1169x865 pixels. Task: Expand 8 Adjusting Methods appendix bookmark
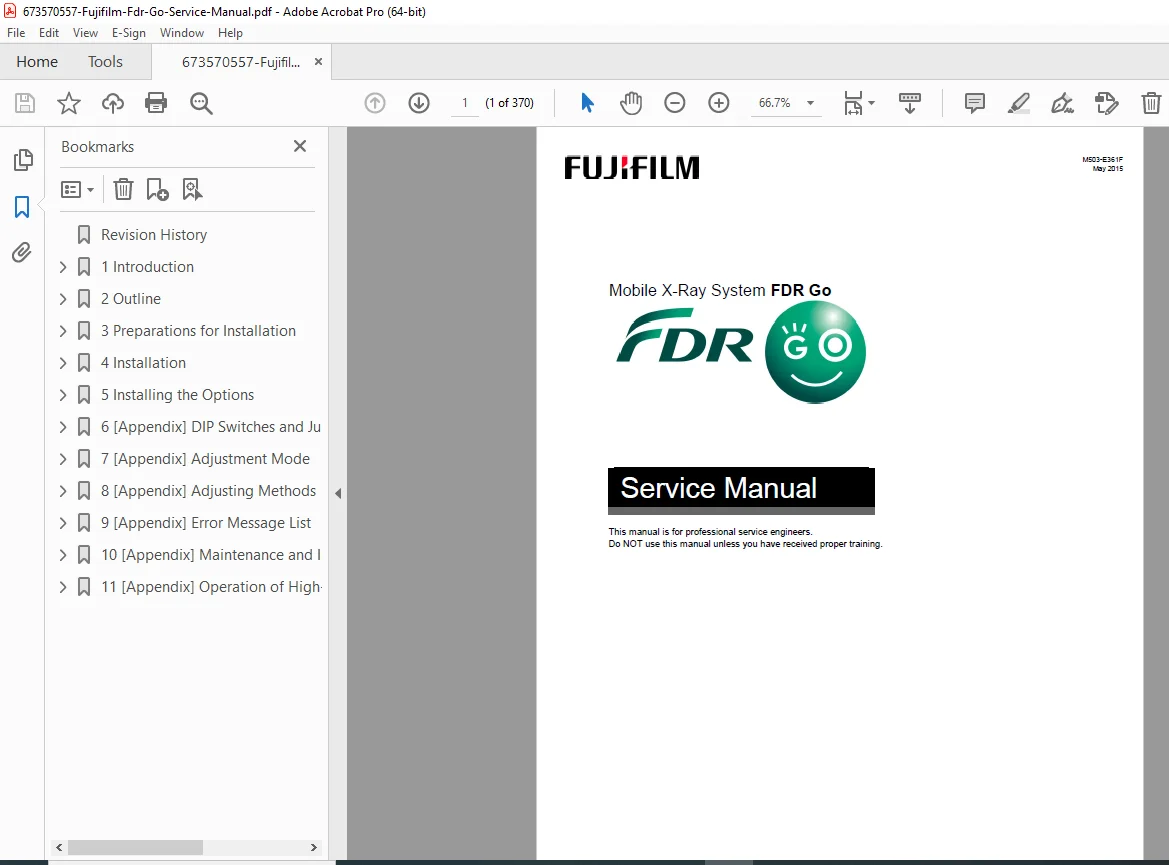click(x=63, y=491)
